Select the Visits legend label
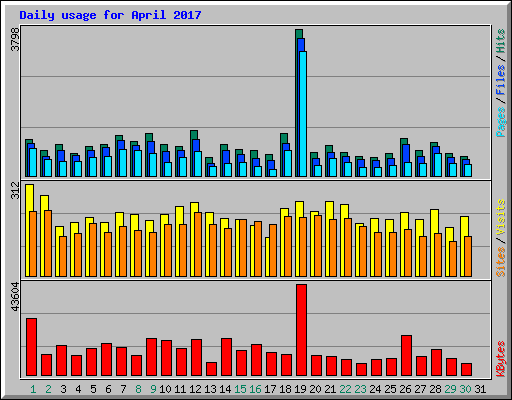 (x=500, y=217)
